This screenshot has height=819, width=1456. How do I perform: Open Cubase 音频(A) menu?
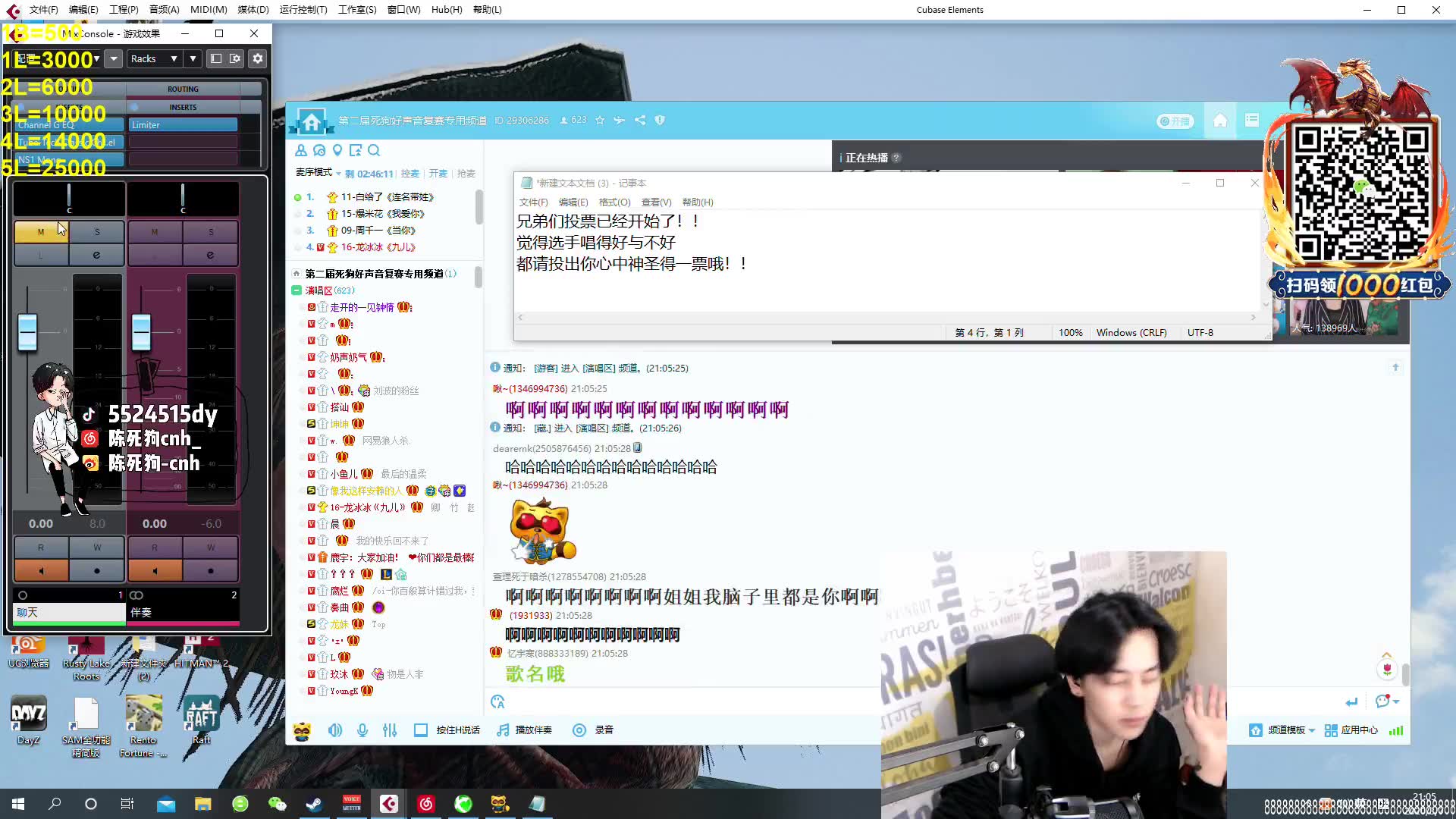click(x=164, y=10)
